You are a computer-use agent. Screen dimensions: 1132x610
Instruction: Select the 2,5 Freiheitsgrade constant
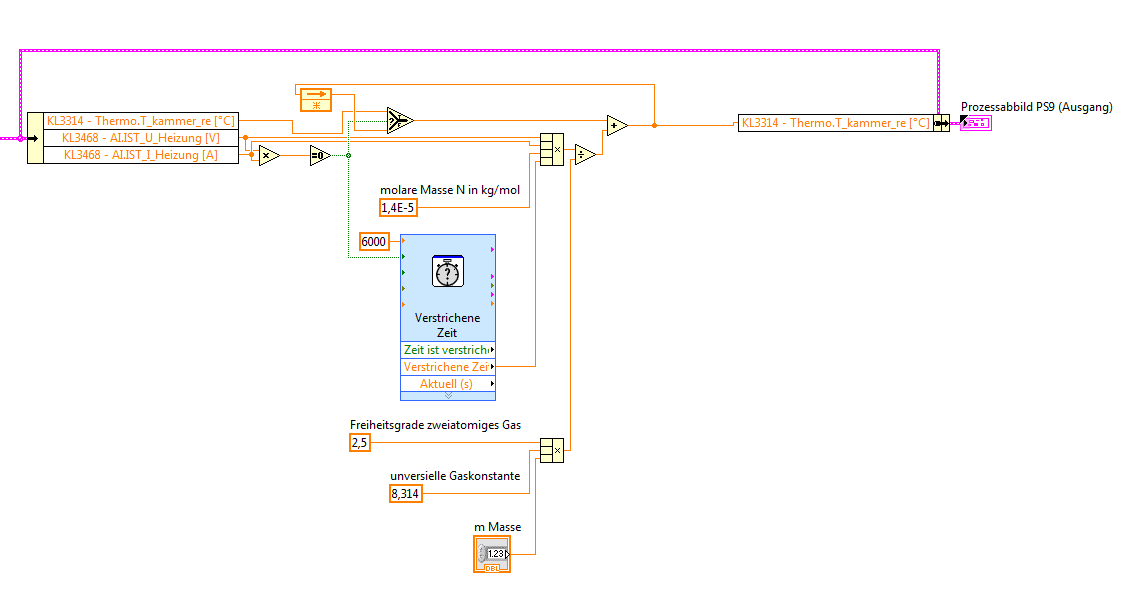[360, 443]
